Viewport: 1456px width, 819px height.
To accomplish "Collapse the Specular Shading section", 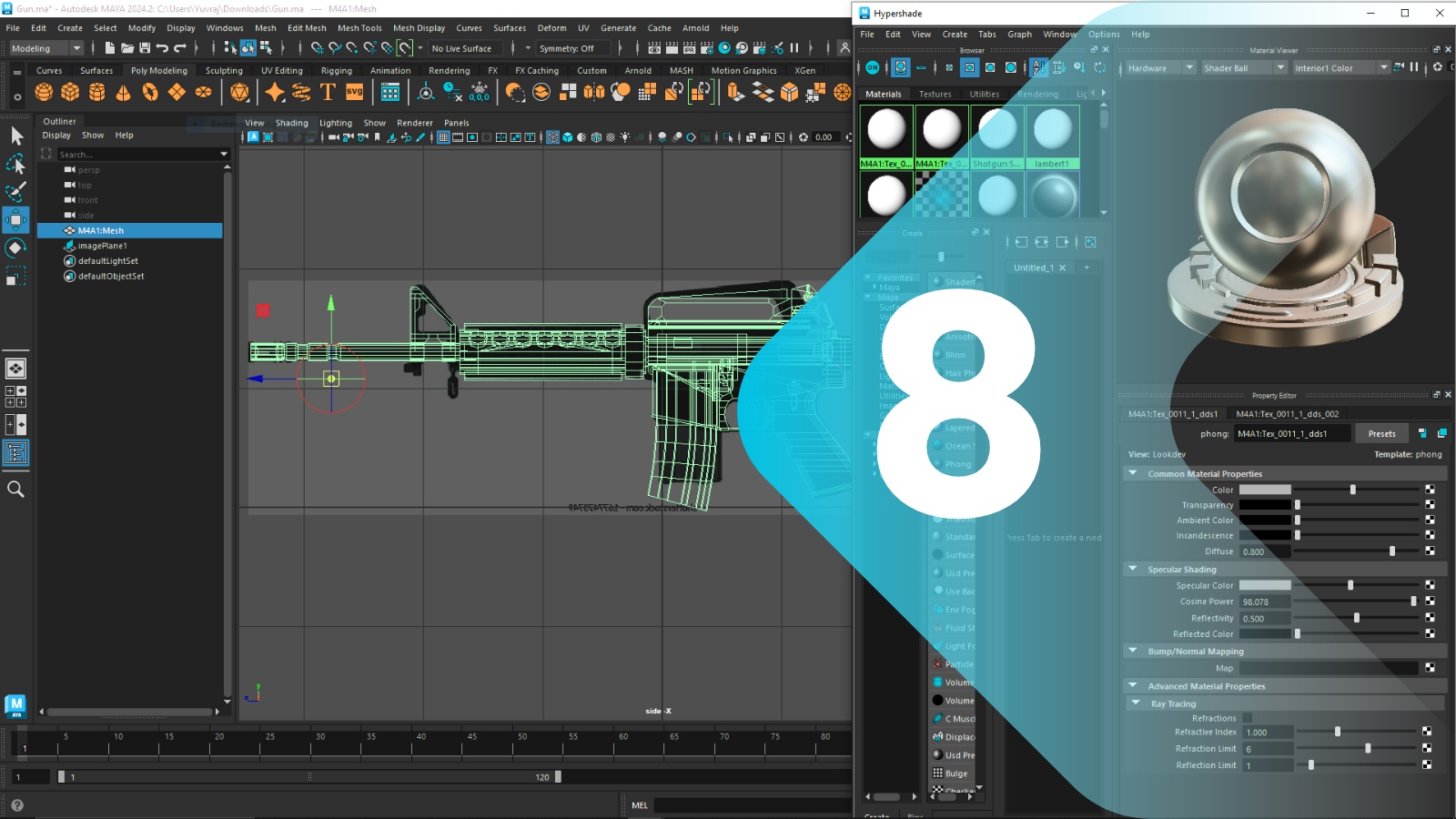I will coord(1133,569).
